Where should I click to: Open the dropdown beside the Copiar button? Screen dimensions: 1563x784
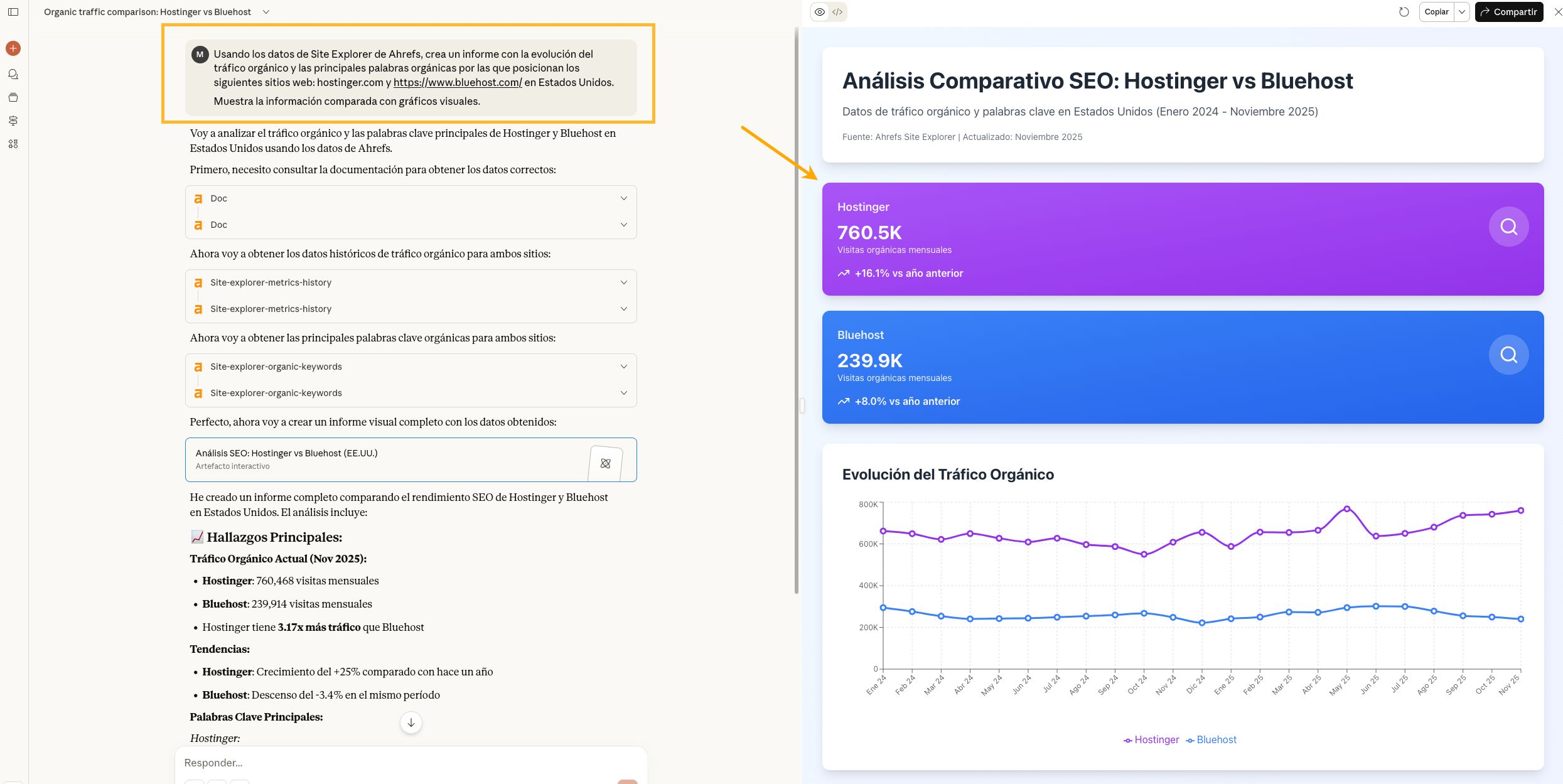pyautogui.click(x=1462, y=11)
